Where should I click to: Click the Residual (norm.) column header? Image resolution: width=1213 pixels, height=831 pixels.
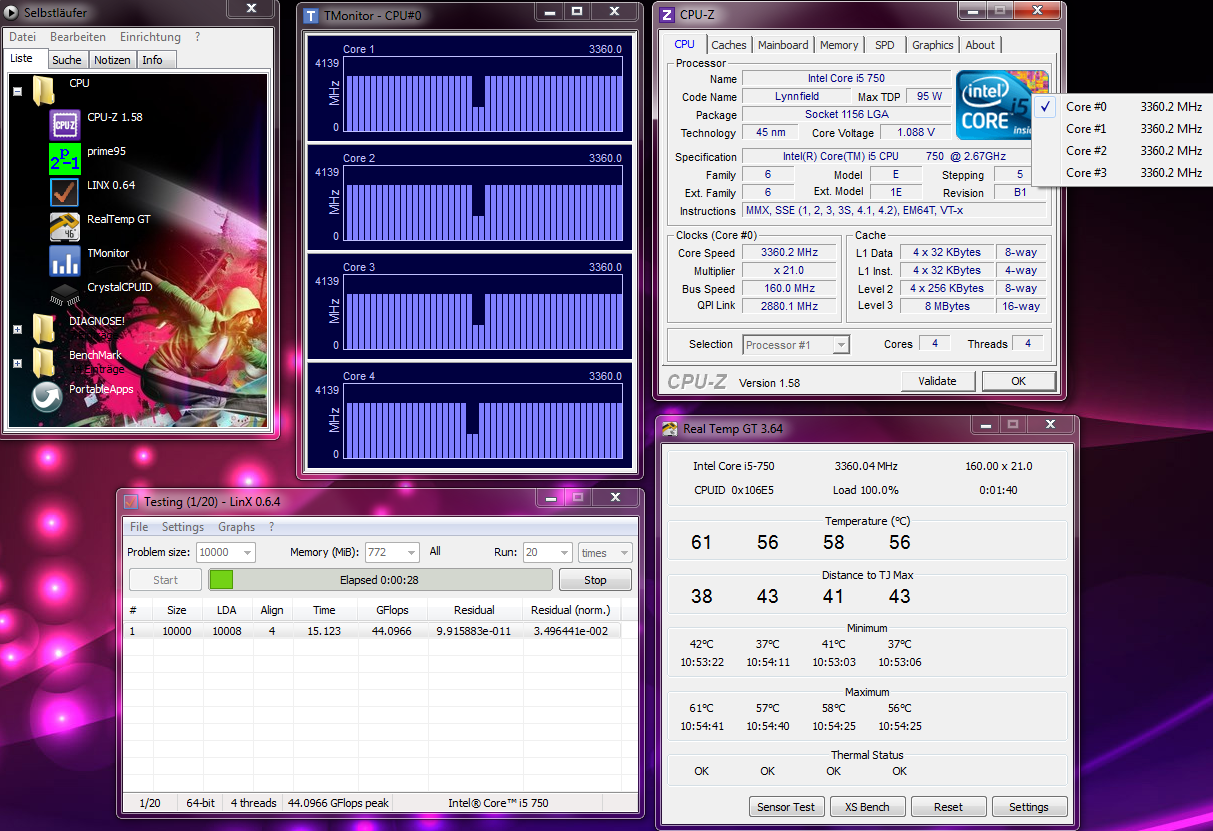[x=570, y=610]
